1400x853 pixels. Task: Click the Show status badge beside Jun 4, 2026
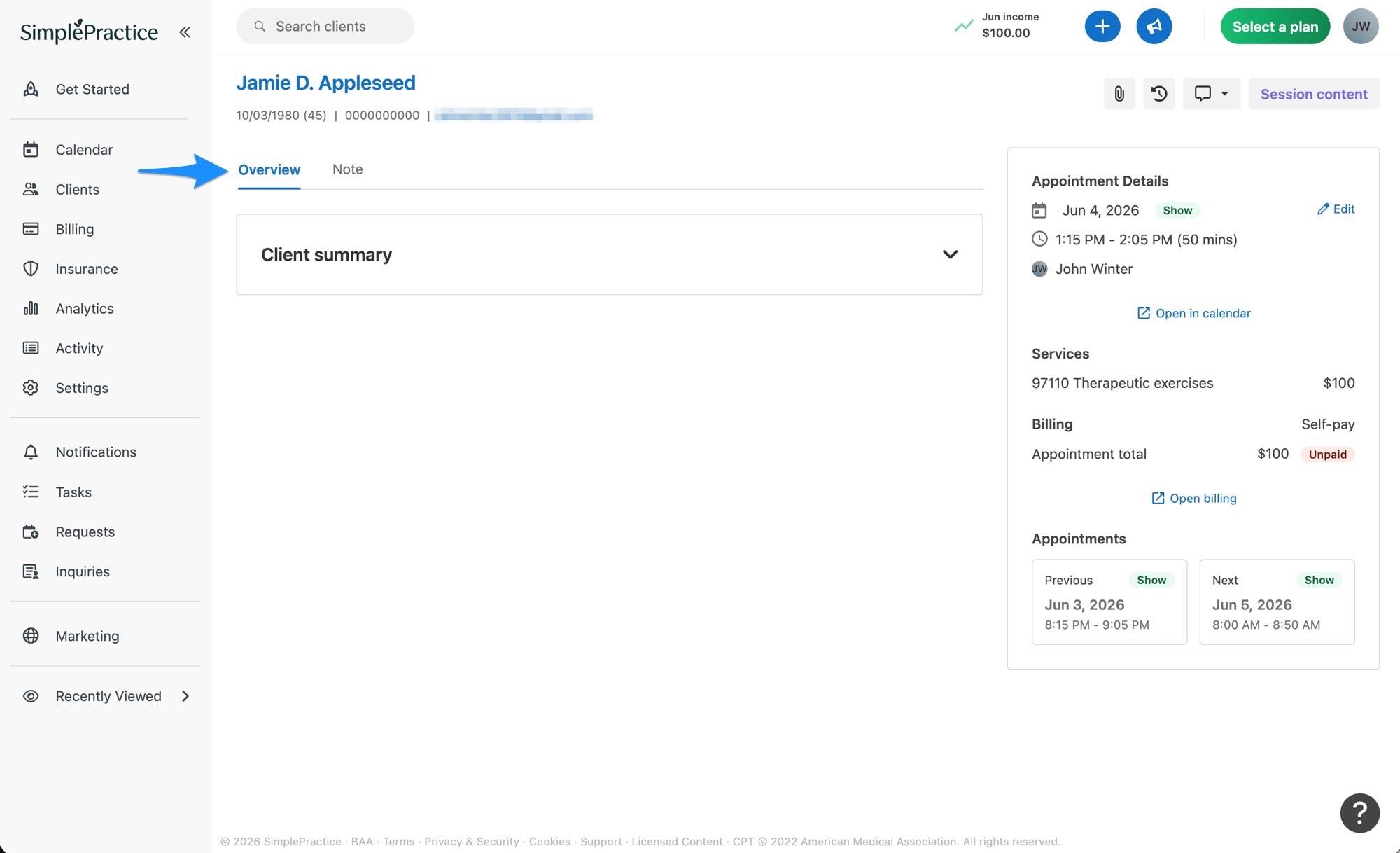(1177, 210)
